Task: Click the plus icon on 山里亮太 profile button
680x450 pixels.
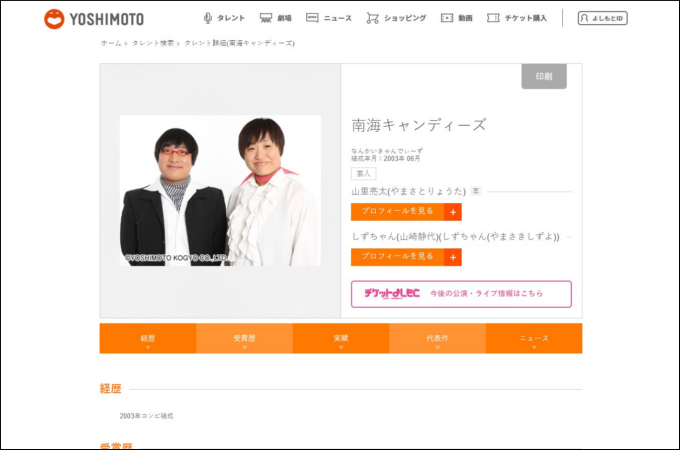Action: tap(453, 212)
